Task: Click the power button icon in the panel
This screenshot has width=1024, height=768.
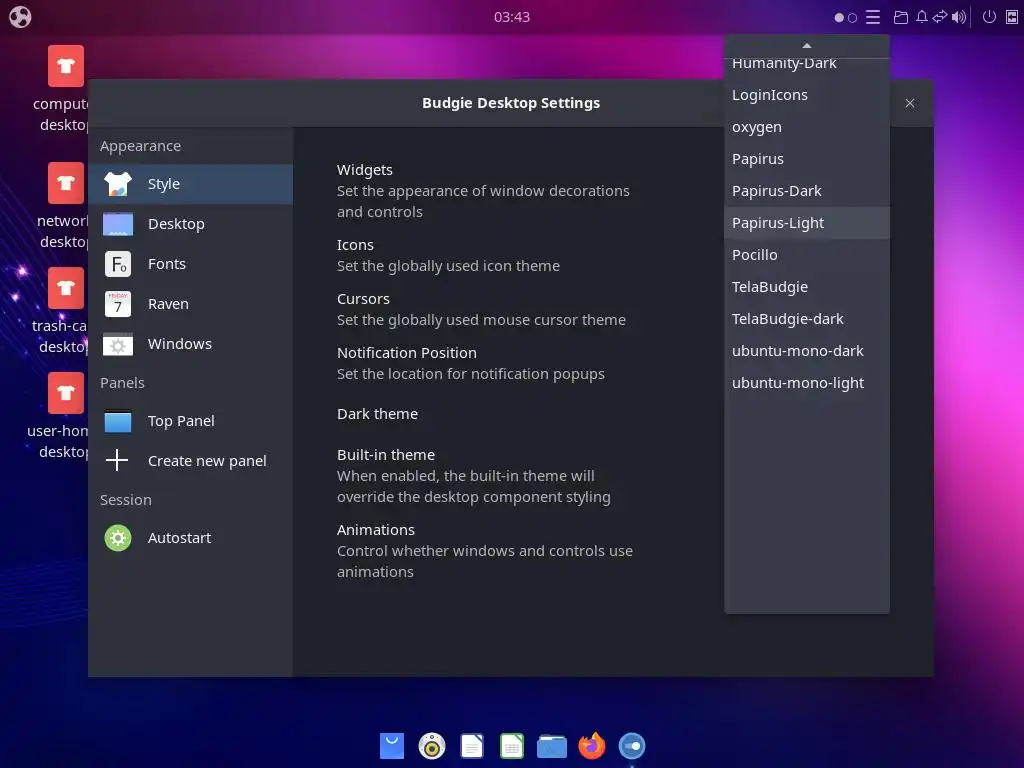Action: (x=989, y=17)
